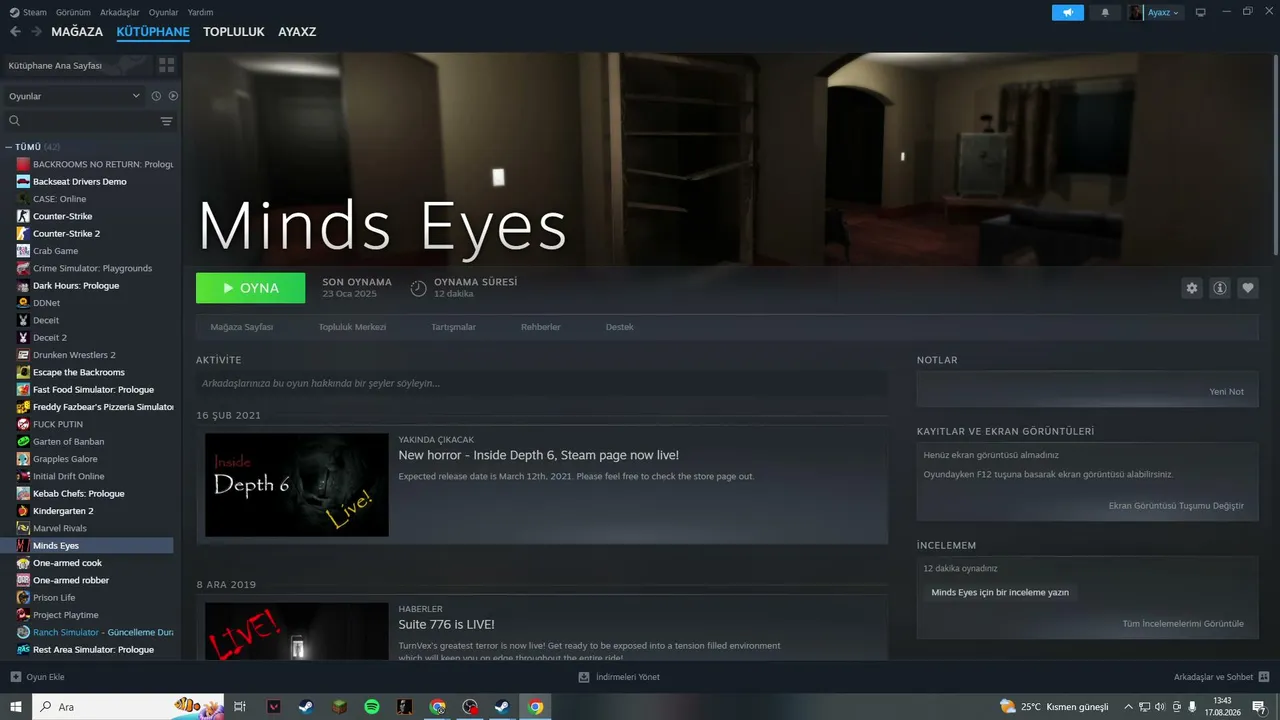1280x720 pixels.
Task: Click the Counter-Strike 2 game icon
Action: (x=23, y=234)
